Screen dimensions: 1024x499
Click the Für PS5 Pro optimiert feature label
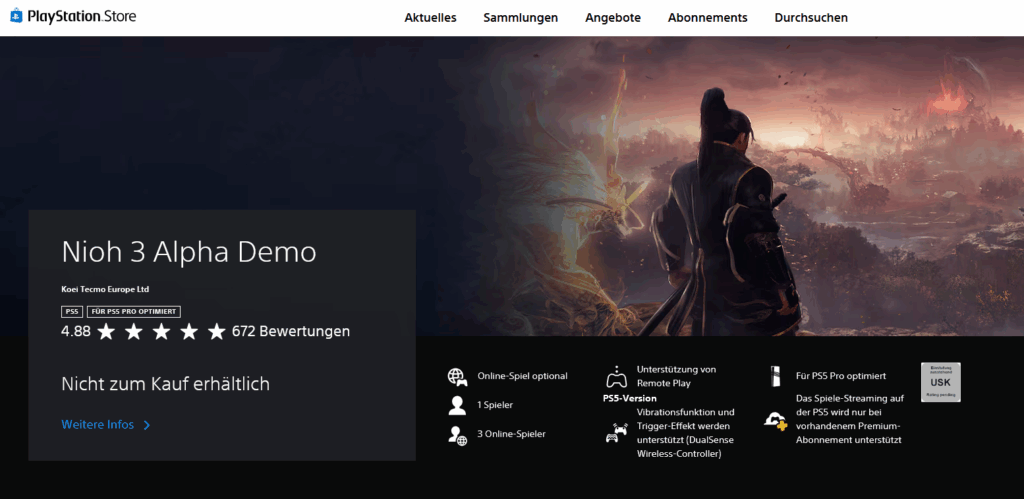841,376
